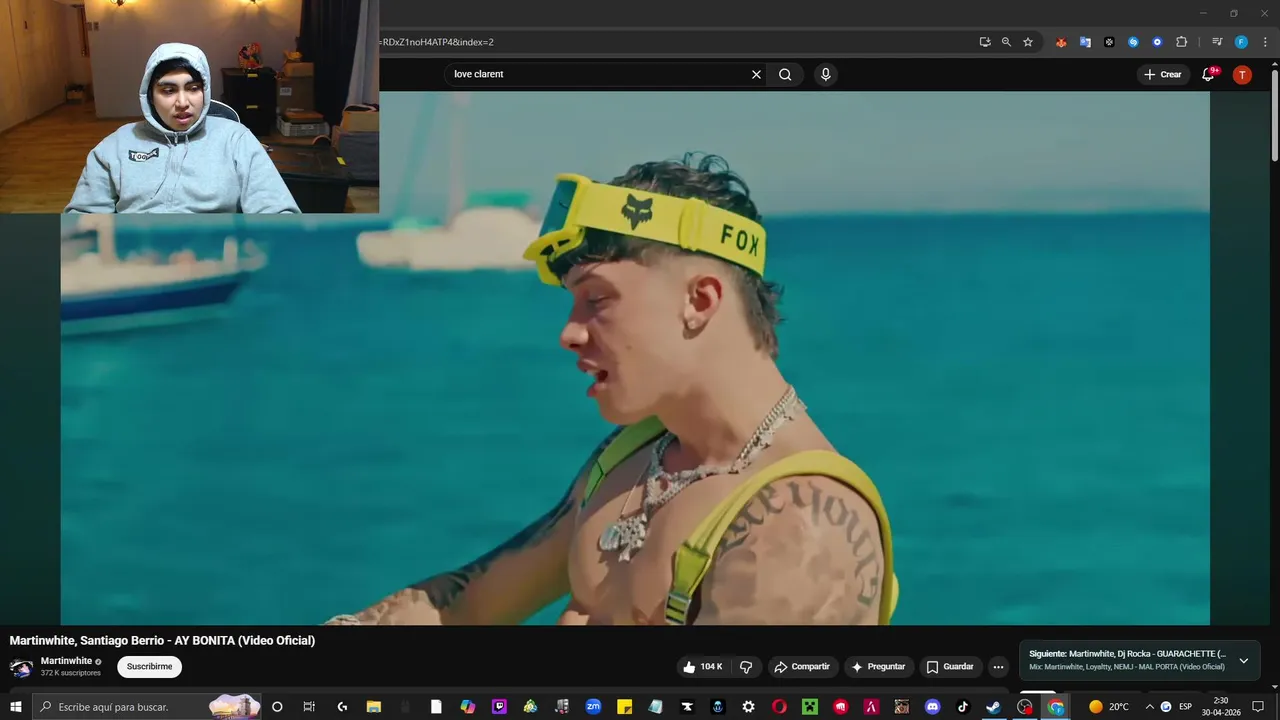Click the Preguntar ask button
The image size is (1280, 720).
pyautogui.click(x=878, y=667)
